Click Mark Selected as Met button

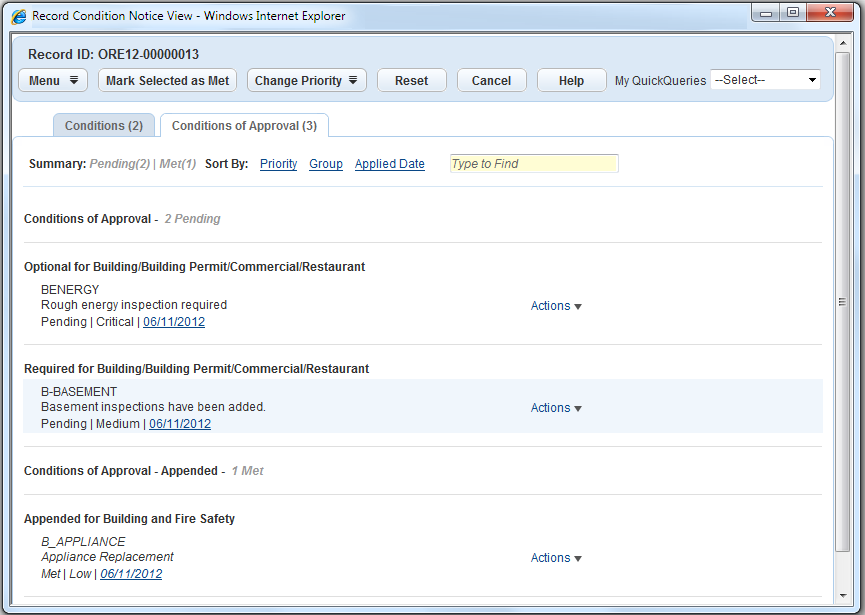(x=167, y=81)
